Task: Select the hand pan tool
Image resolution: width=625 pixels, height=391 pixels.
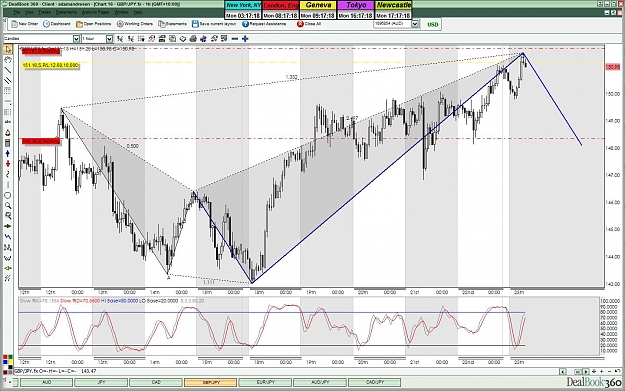Action: (x=8, y=60)
